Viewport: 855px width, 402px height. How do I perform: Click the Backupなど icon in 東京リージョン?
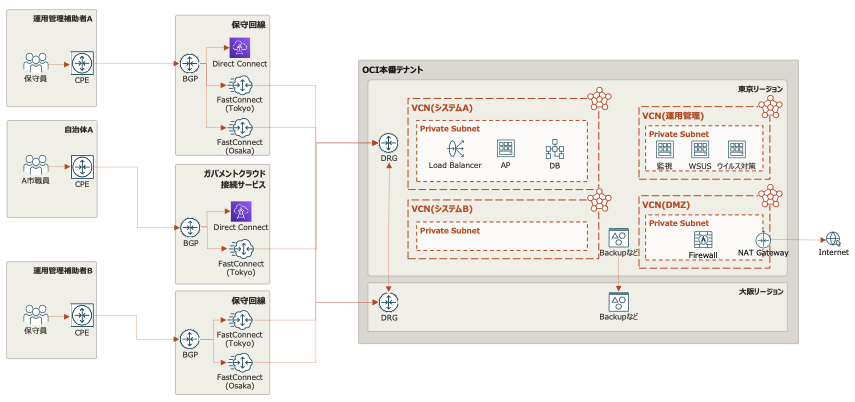(x=619, y=238)
